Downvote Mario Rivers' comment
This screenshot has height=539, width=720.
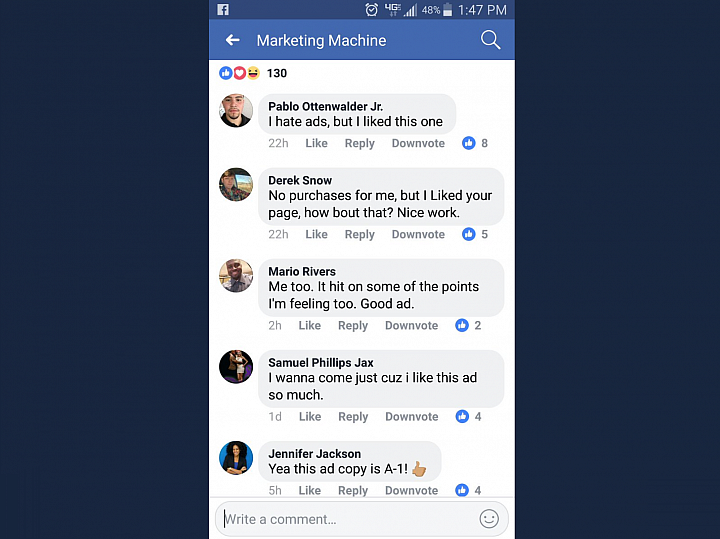411,326
